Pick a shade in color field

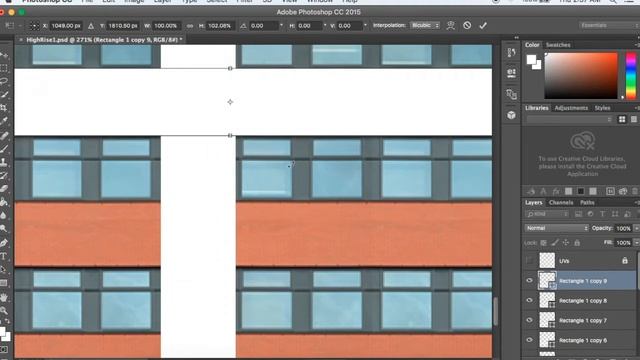[581, 76]
